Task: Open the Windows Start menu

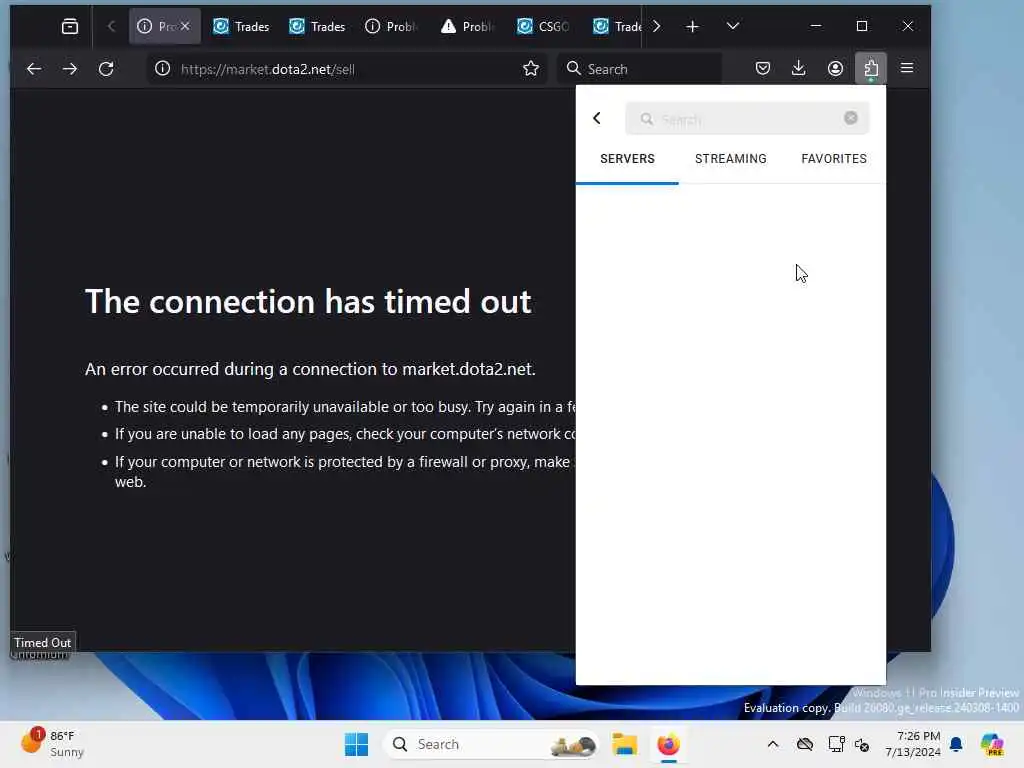Action: point(357,744)
